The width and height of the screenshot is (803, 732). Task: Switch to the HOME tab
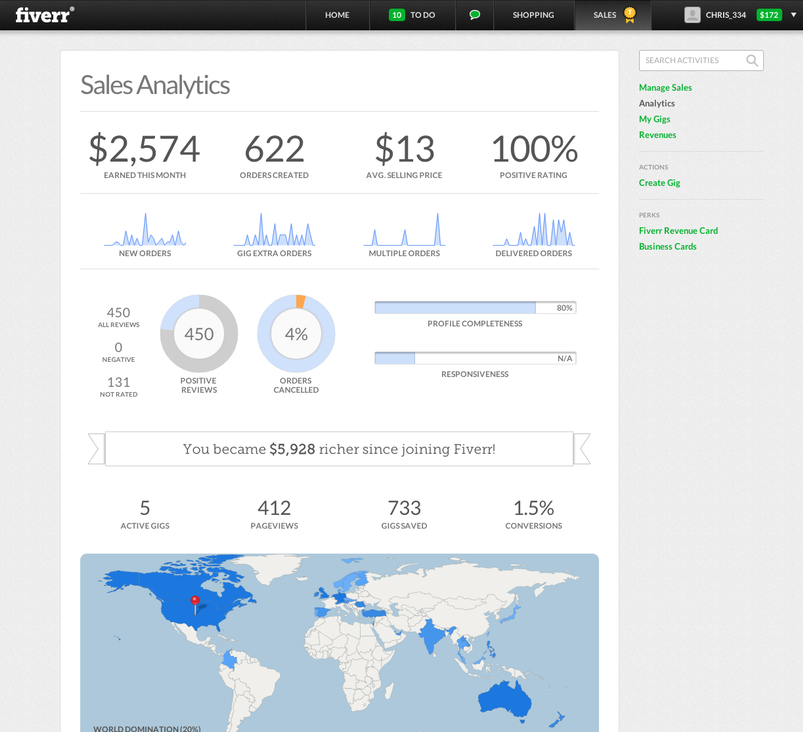[x=337, y=15]
